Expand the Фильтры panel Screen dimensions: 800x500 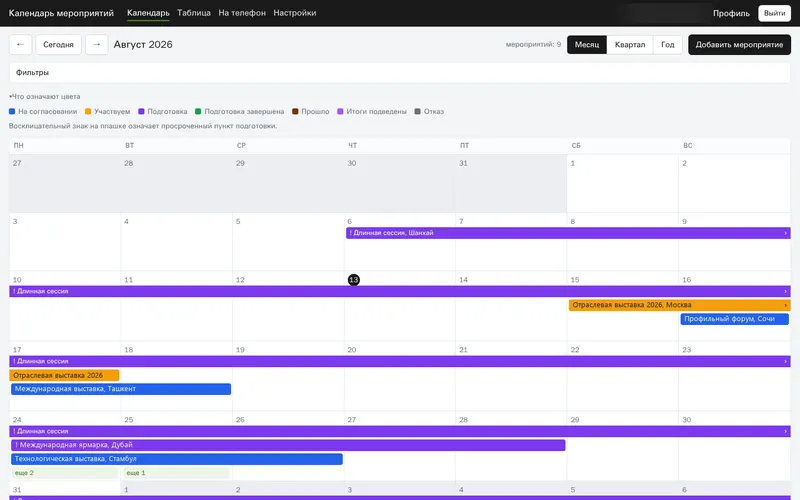pyautogui.click(x=399, y=72)
